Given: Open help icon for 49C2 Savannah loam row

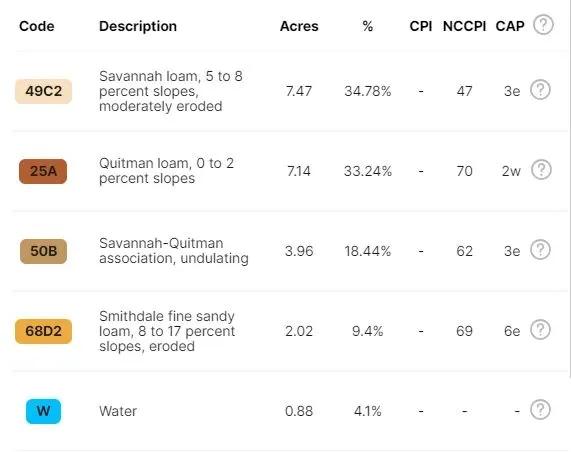Looking at the screenshot, I should coord(540,90).
